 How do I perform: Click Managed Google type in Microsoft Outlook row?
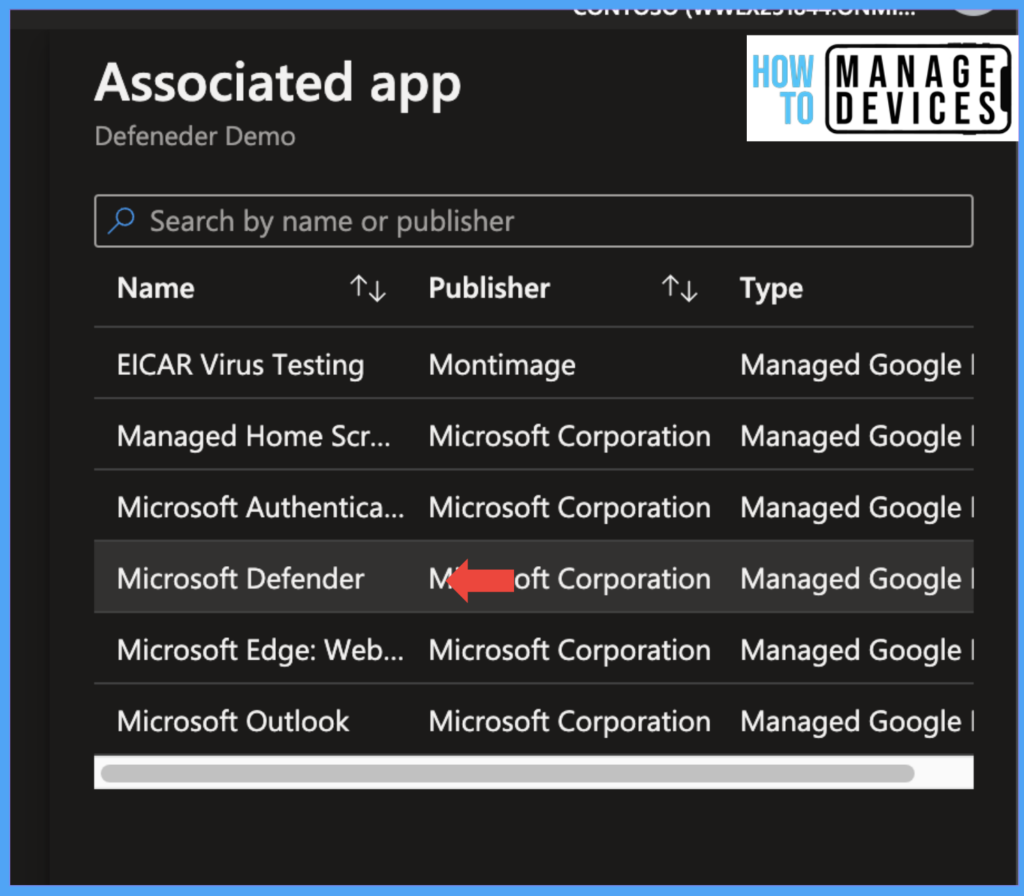856,721
